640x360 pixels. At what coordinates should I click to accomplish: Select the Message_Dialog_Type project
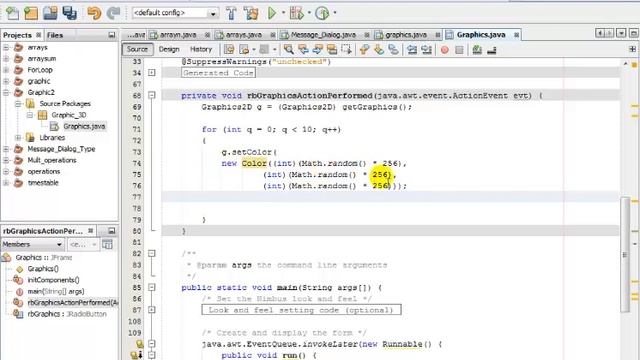click(x=61, y=149)
